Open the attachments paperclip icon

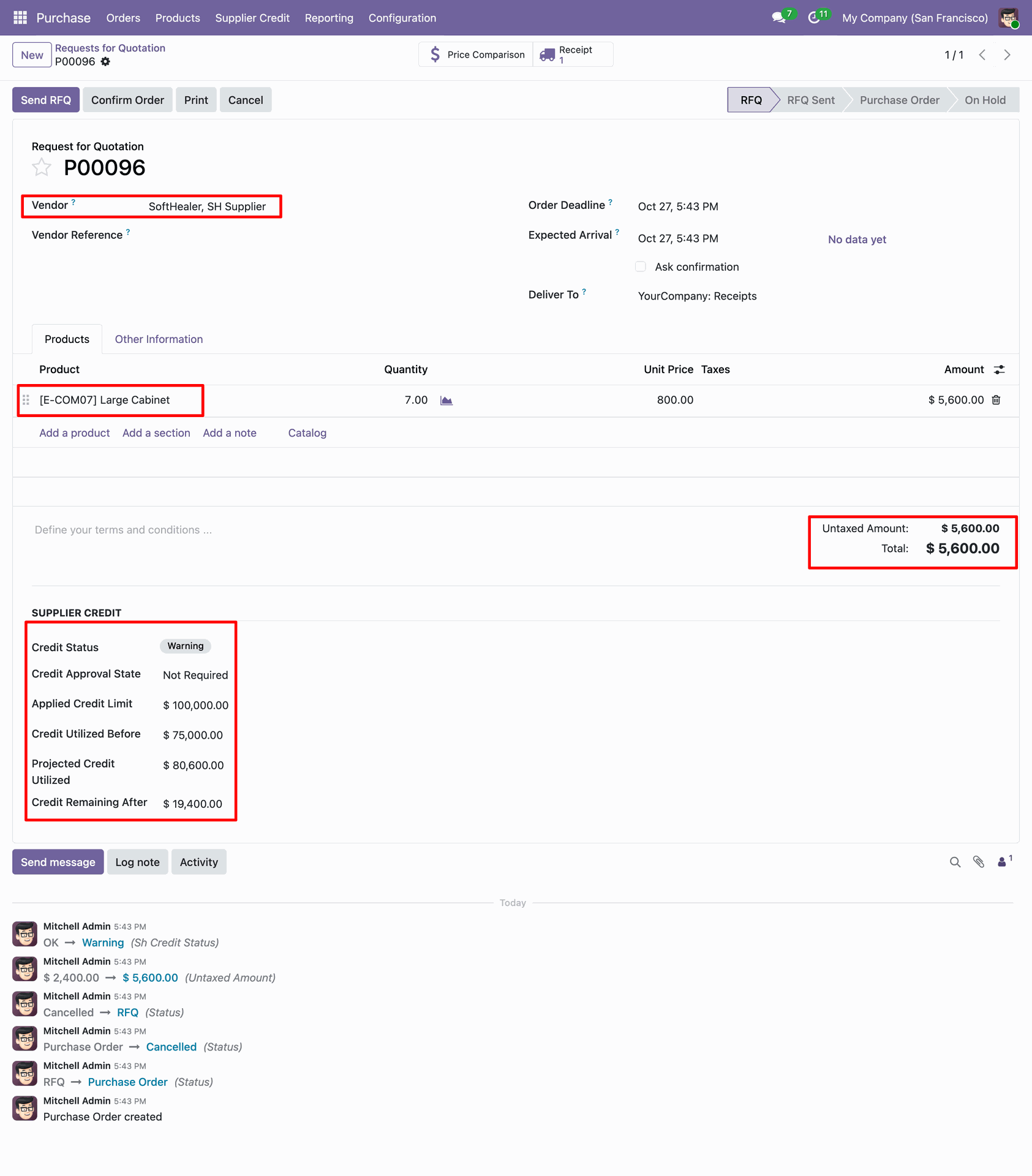pos(979,862)
